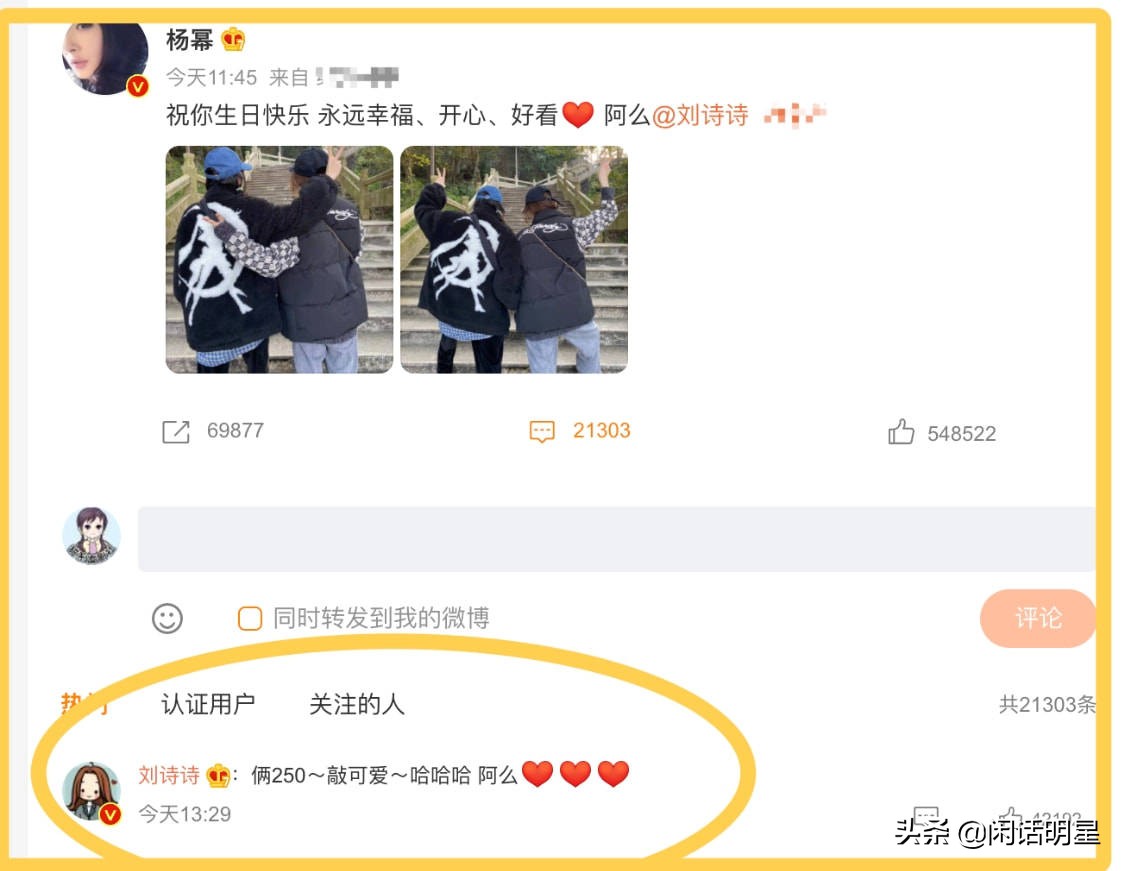Click into the comment input field
This screenshot has height=871, width=1125.
coord(617,539)
